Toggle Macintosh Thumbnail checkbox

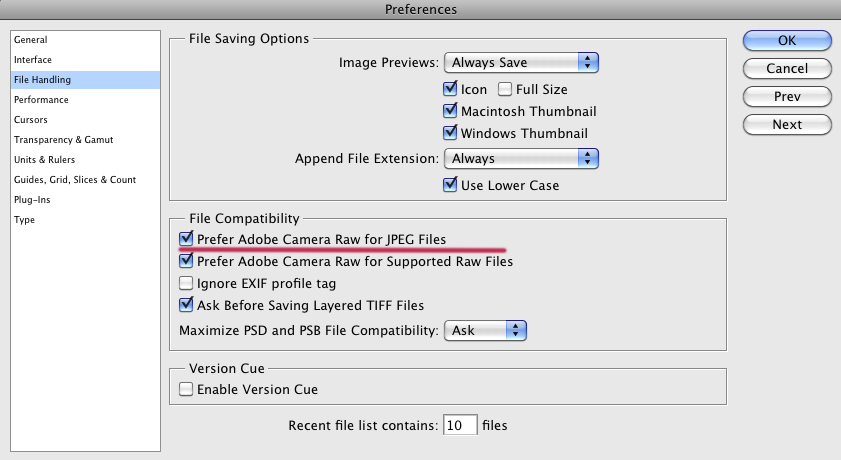point(450,110)
